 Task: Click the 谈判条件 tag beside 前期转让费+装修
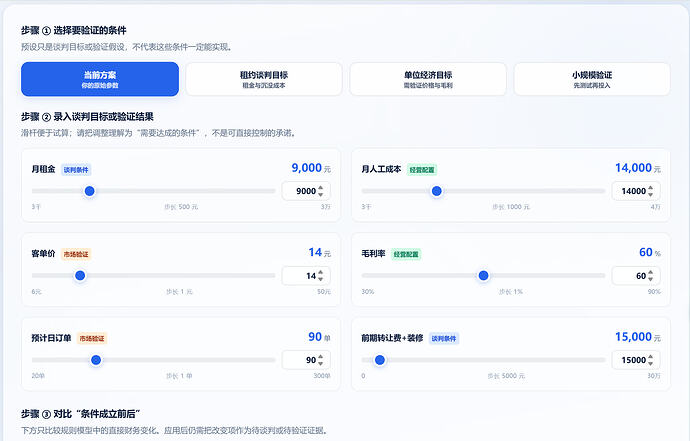tap(444, 338)
